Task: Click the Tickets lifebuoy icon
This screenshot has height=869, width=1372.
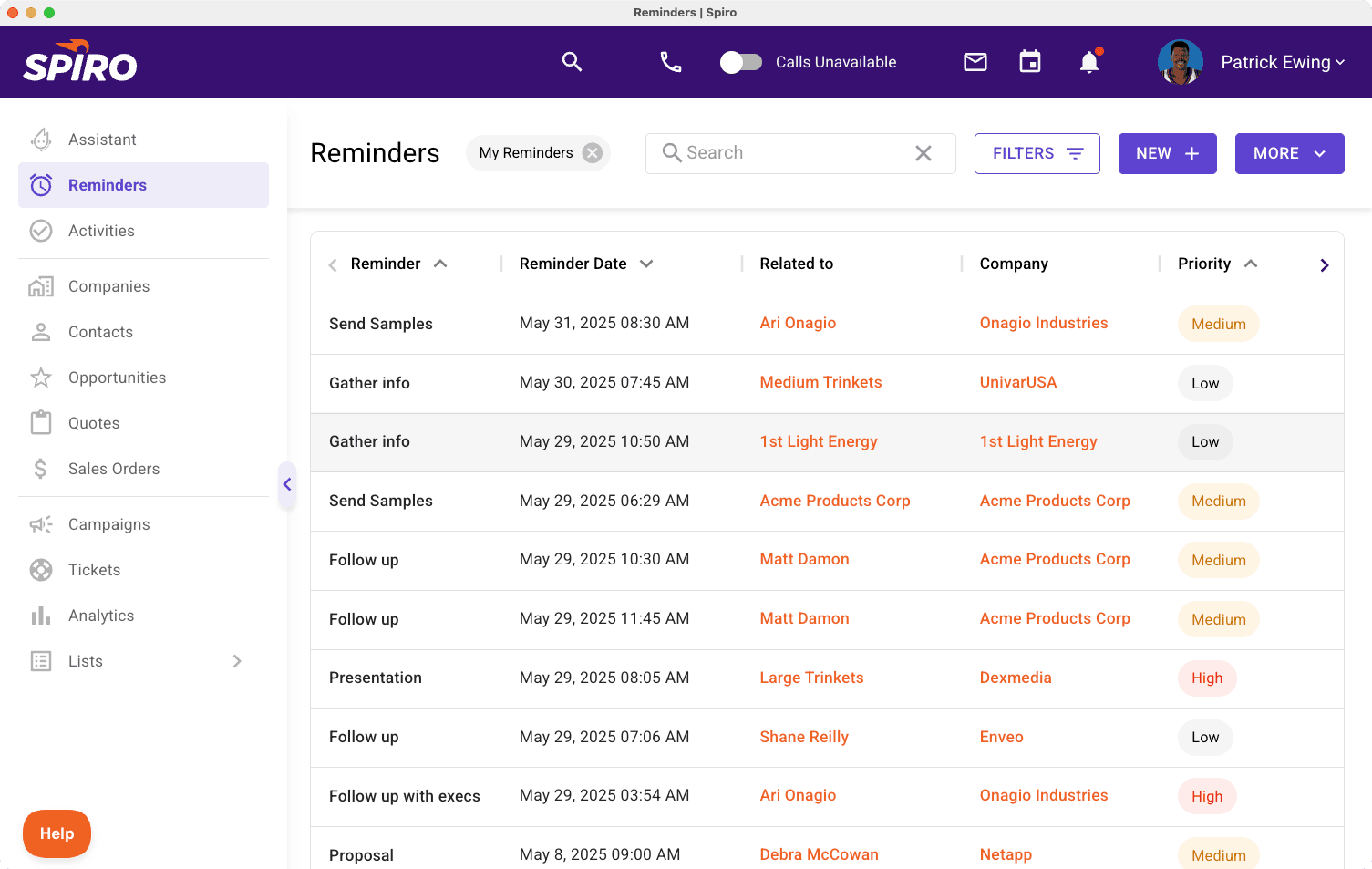Action: 41,570
